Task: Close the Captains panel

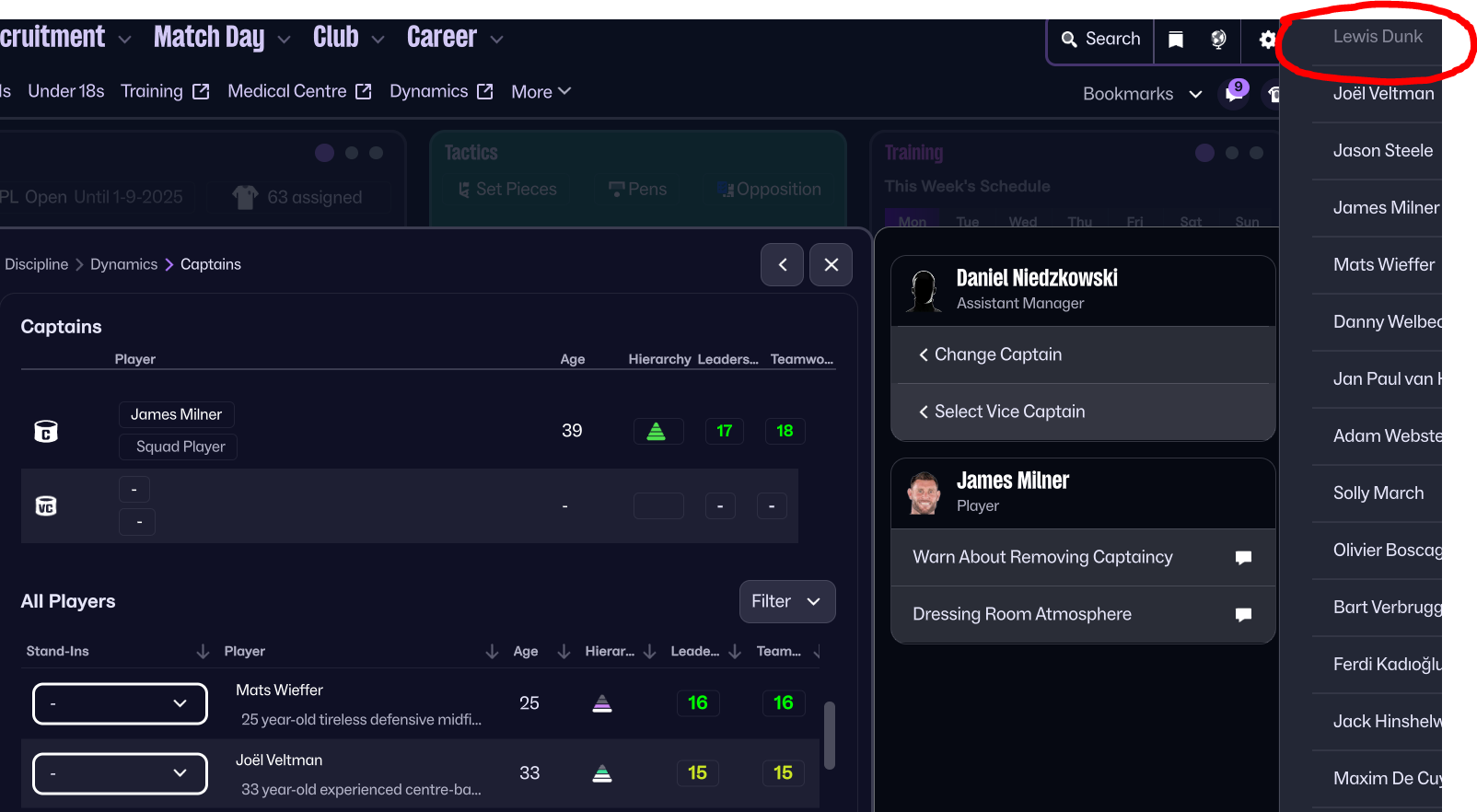Action: pos(831,265)
